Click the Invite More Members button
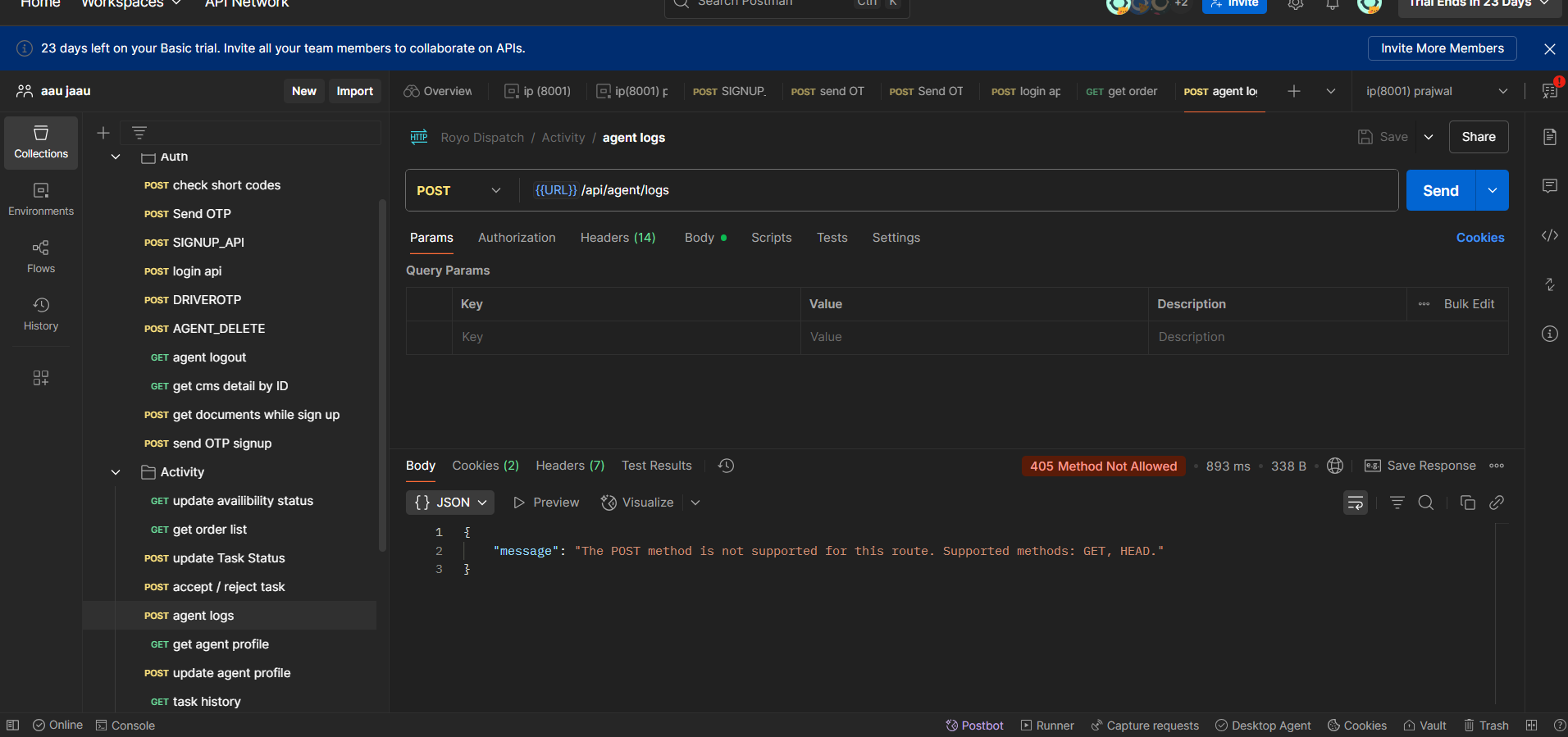The width and height of the screenshot is (1568, 737). click(x=1442, y=48)
